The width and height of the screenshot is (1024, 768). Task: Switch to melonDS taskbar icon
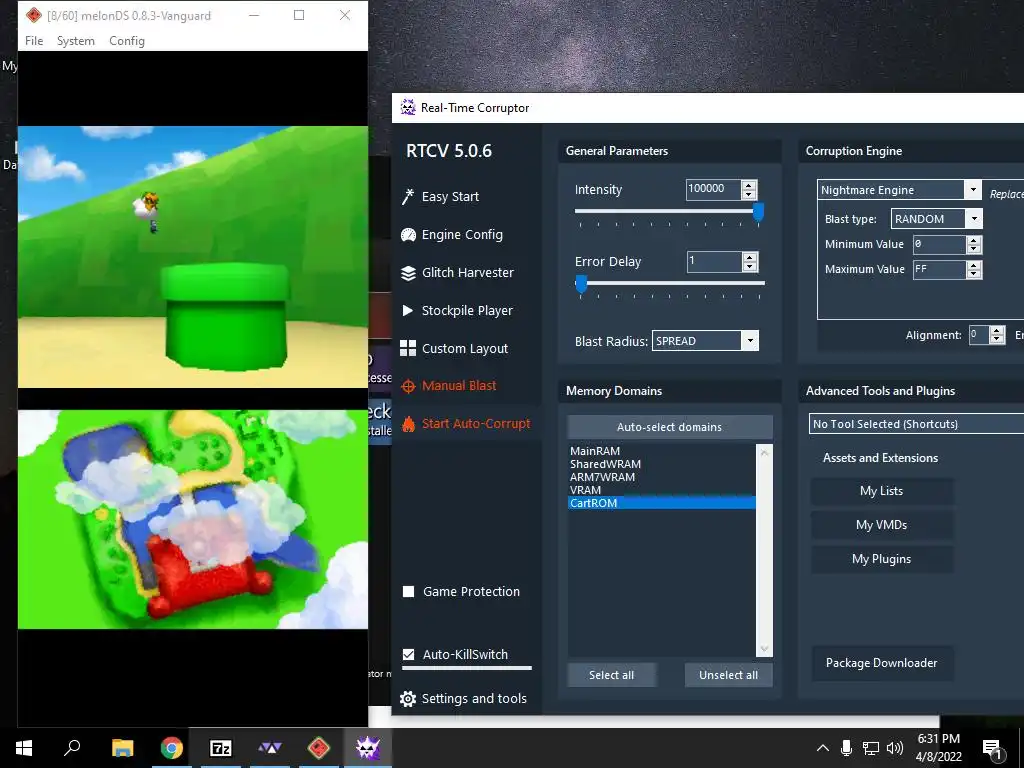(319, 748)
